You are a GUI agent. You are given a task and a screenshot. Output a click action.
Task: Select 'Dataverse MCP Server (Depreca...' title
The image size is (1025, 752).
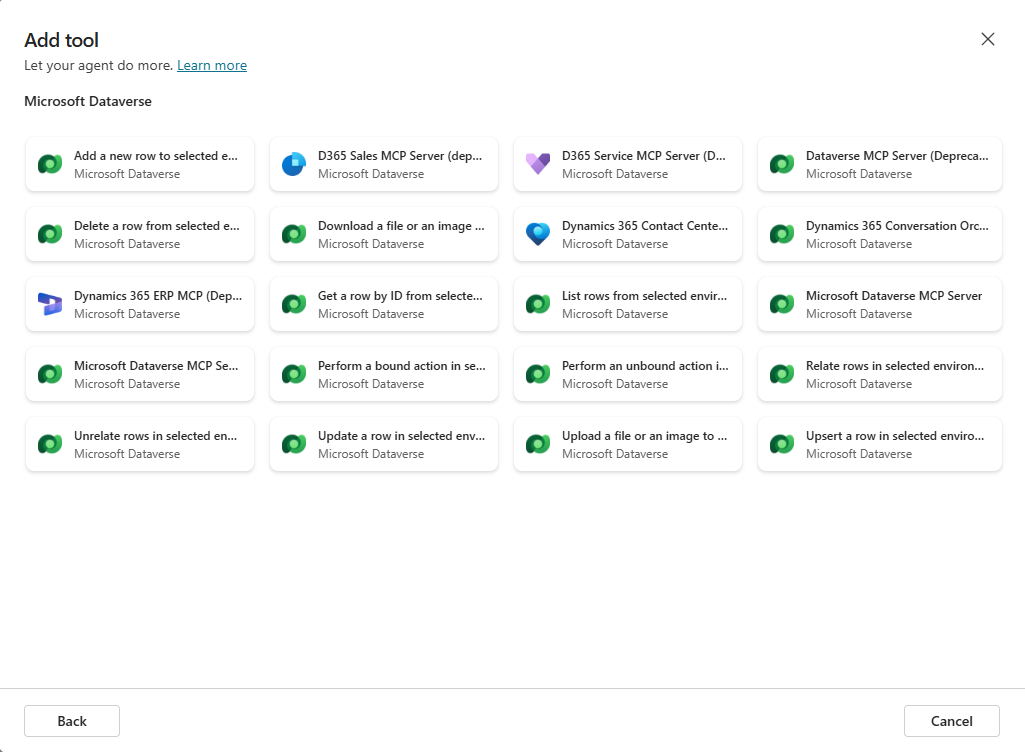[897, 156]
